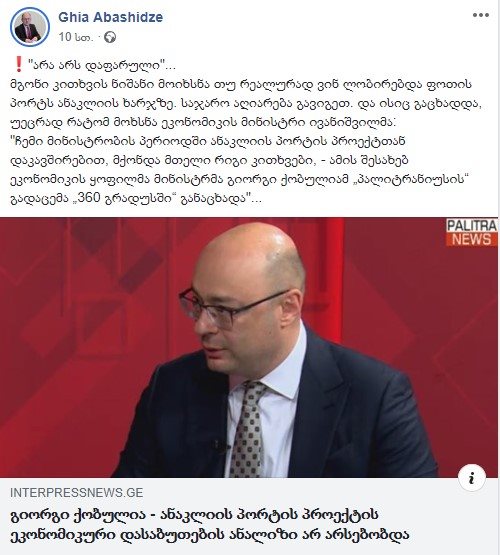This screenshot has width=500, height=555.
Task: Open the article preview photo
Action: [249, 348]
